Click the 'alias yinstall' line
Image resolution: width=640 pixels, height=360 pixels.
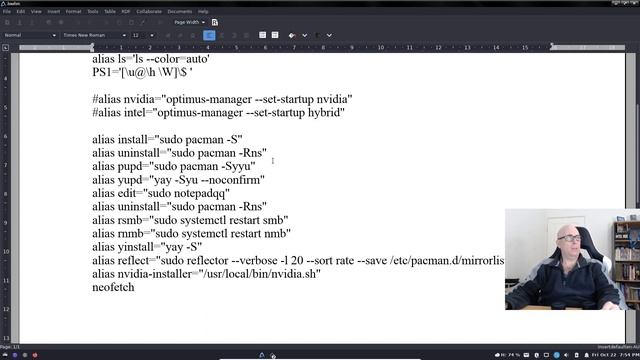coord(147,247)
